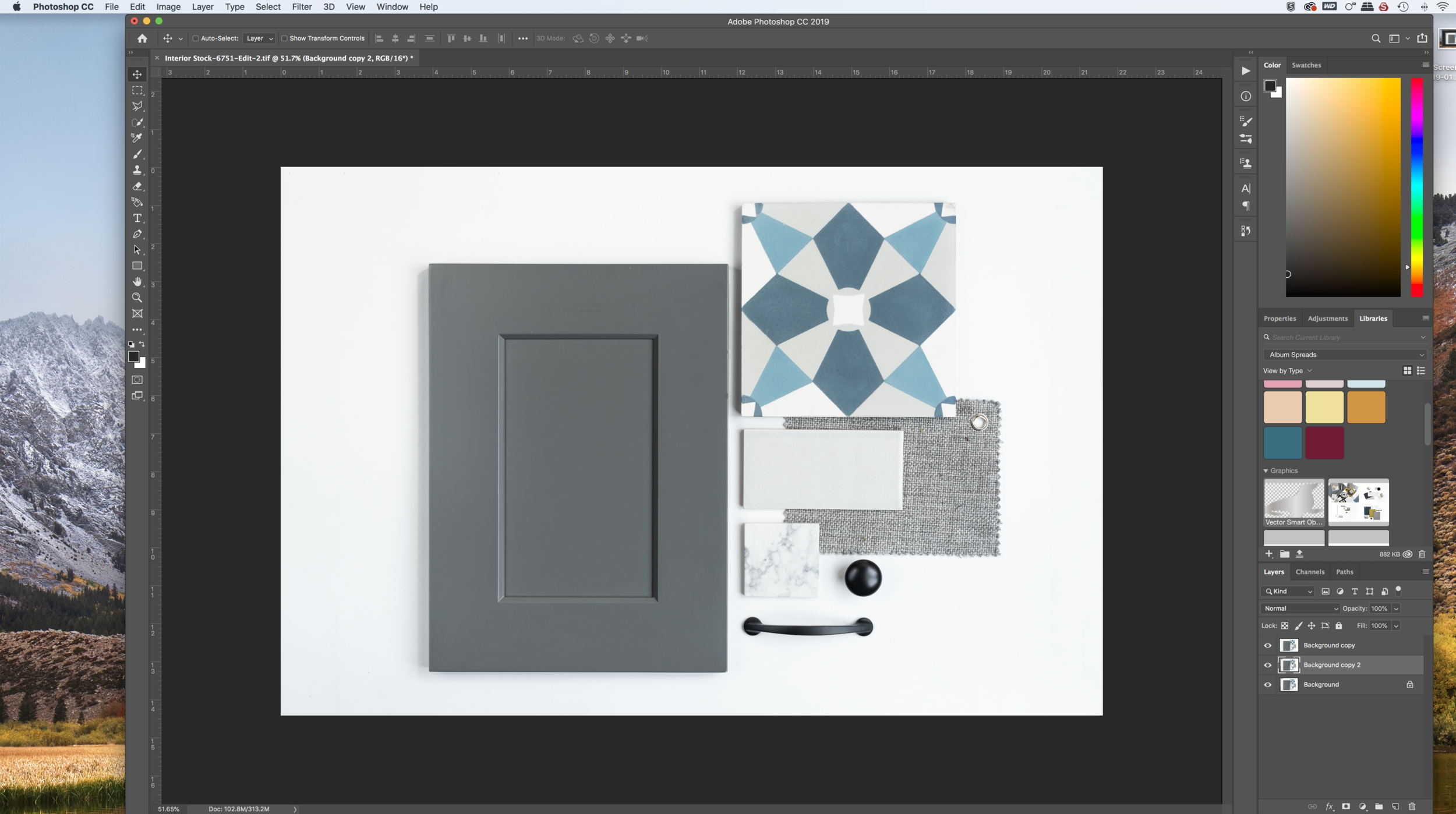
Task: Toggle Lock position icon
Action: pyautogui.click(x=1311, y=626)
